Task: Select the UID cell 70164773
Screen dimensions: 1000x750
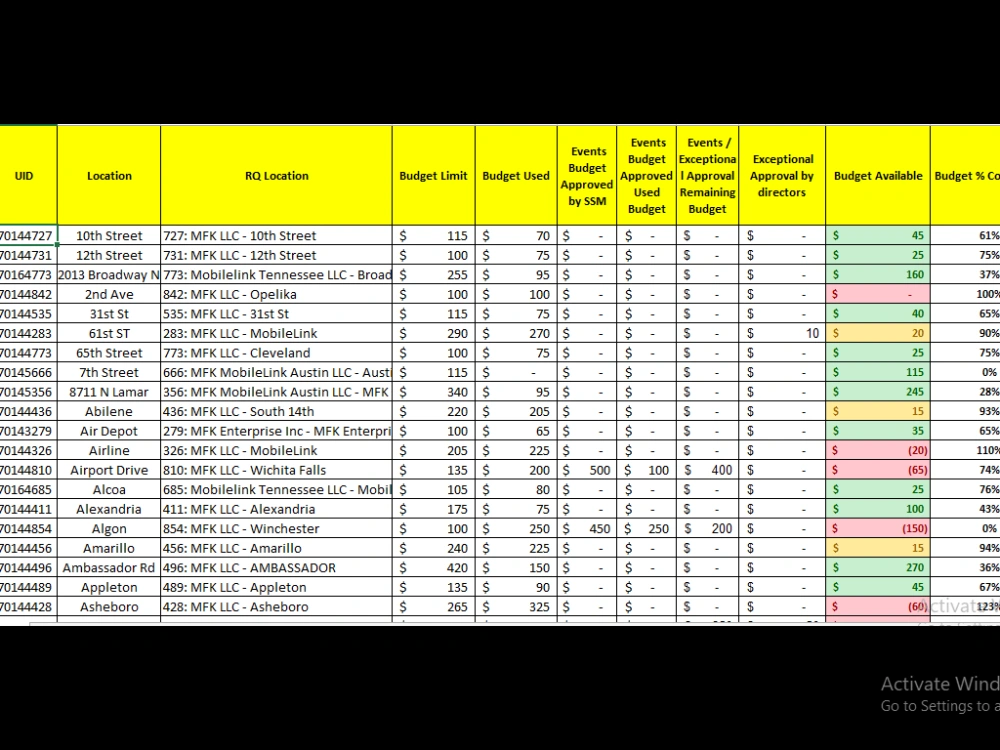Action: (28, 275)
